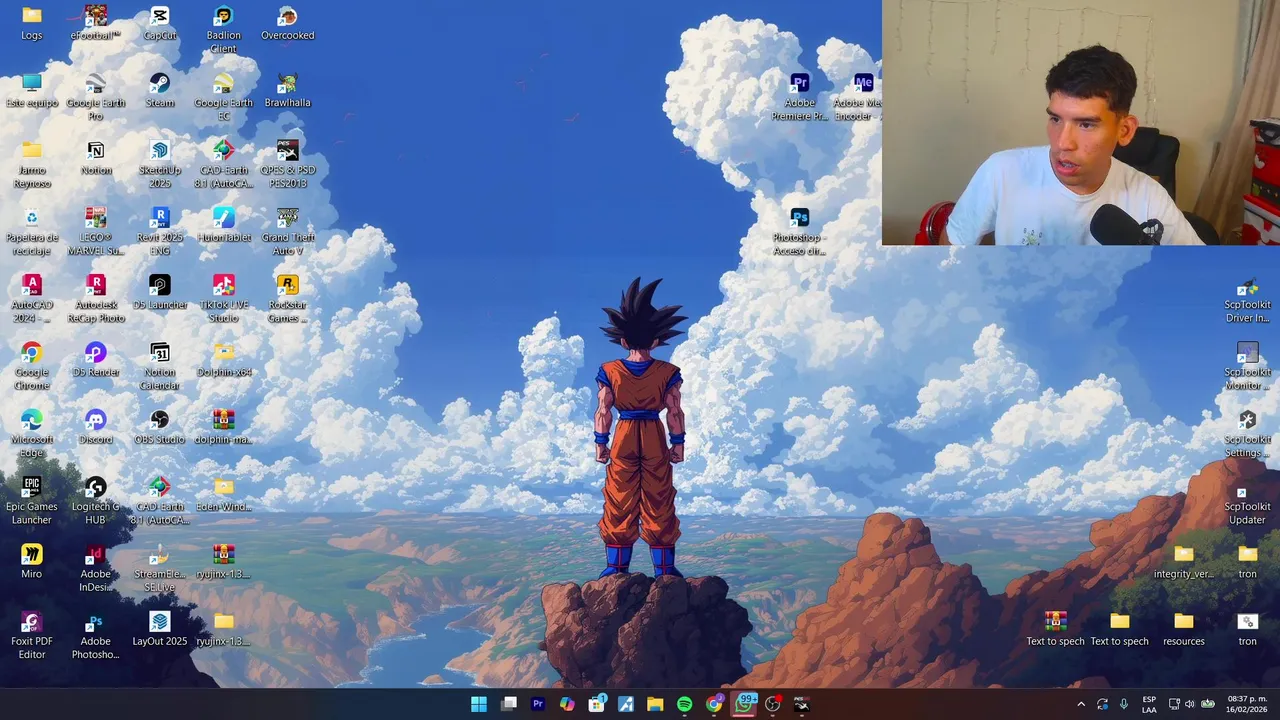1280x720 pixels.
Task: Launch Steam from desktop
Action: point(160,90)
